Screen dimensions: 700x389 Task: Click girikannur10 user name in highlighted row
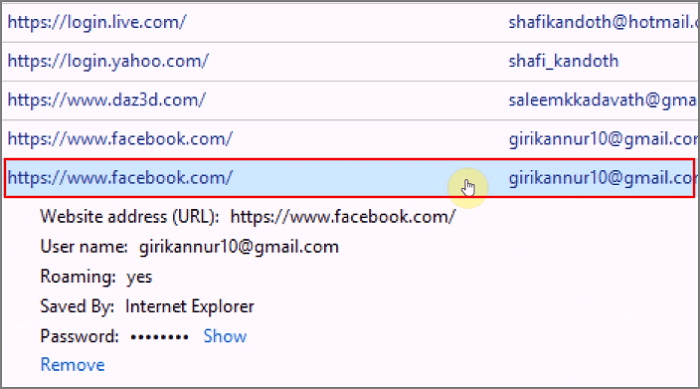click(x=601, y=178)
